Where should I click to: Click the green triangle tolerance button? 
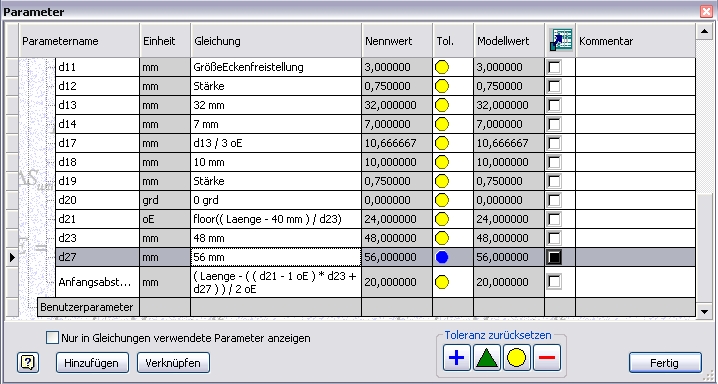coord(487,358)
